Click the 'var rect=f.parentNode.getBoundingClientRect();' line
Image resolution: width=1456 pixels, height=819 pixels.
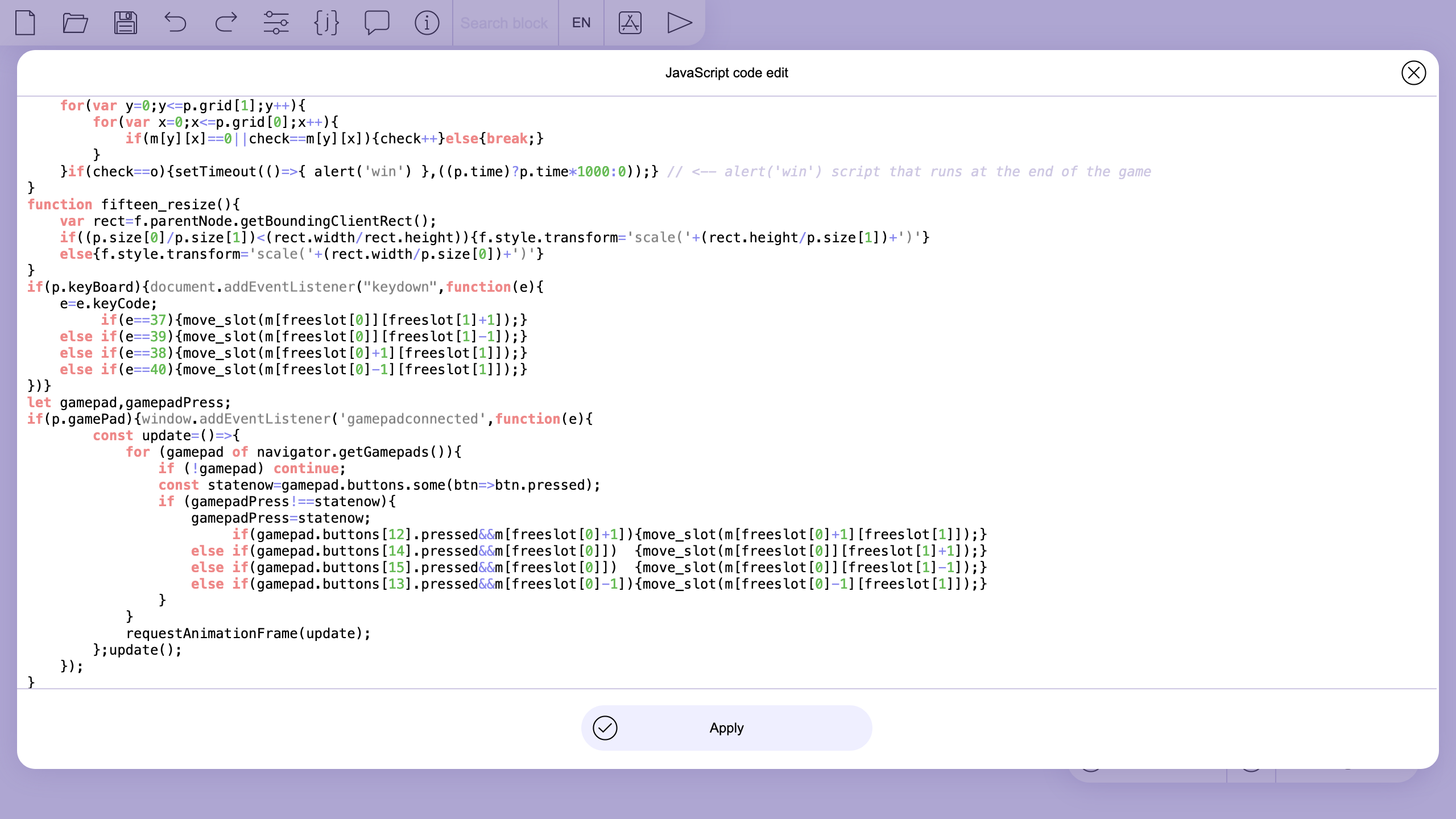248,221
